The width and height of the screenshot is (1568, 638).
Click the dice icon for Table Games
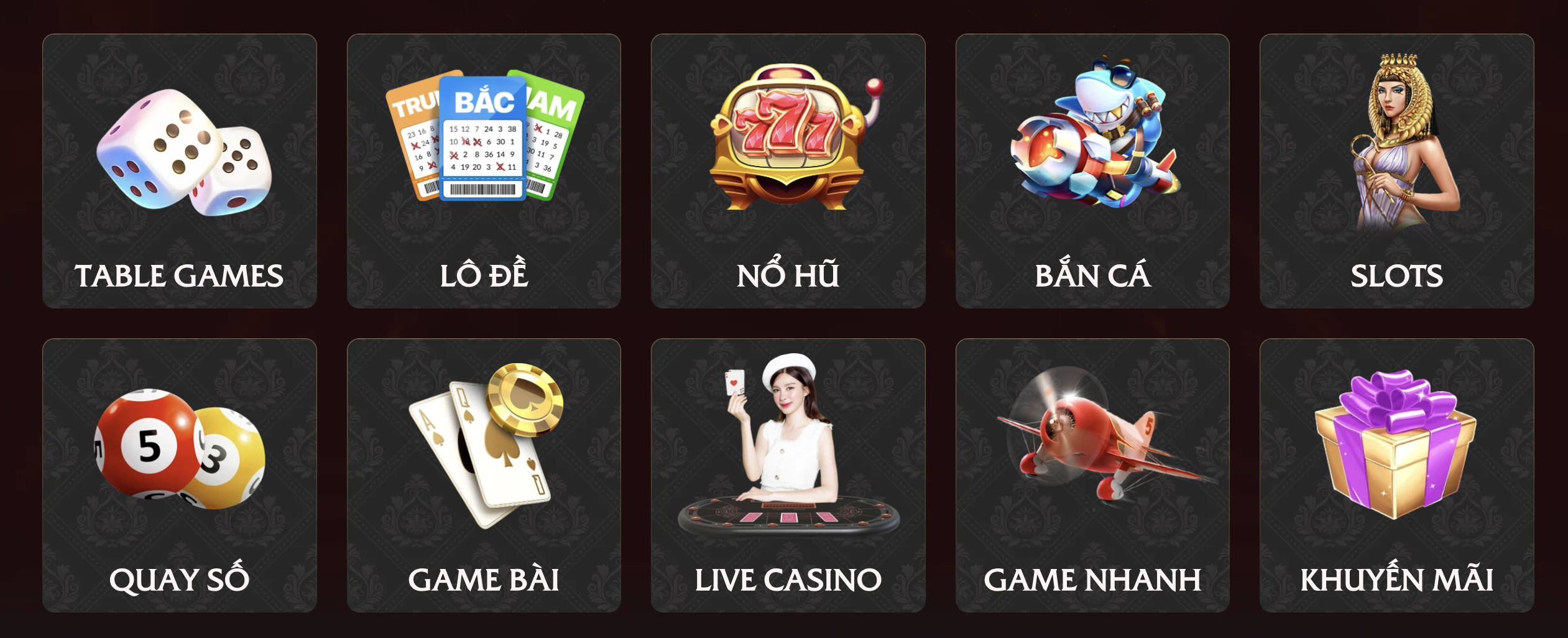(x=184, y=152)
